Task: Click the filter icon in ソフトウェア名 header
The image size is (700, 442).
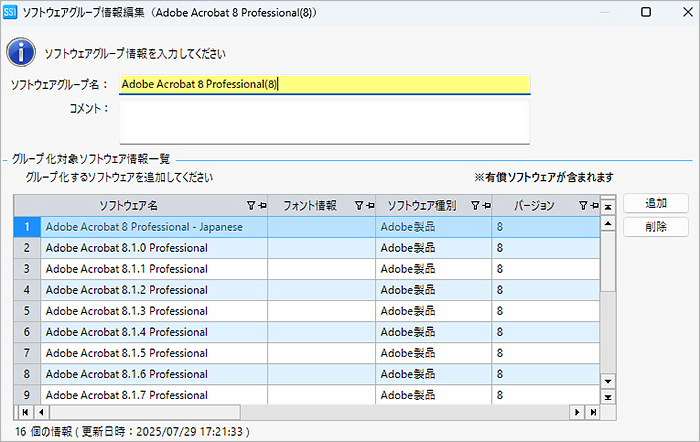Action: pos(251,205)
